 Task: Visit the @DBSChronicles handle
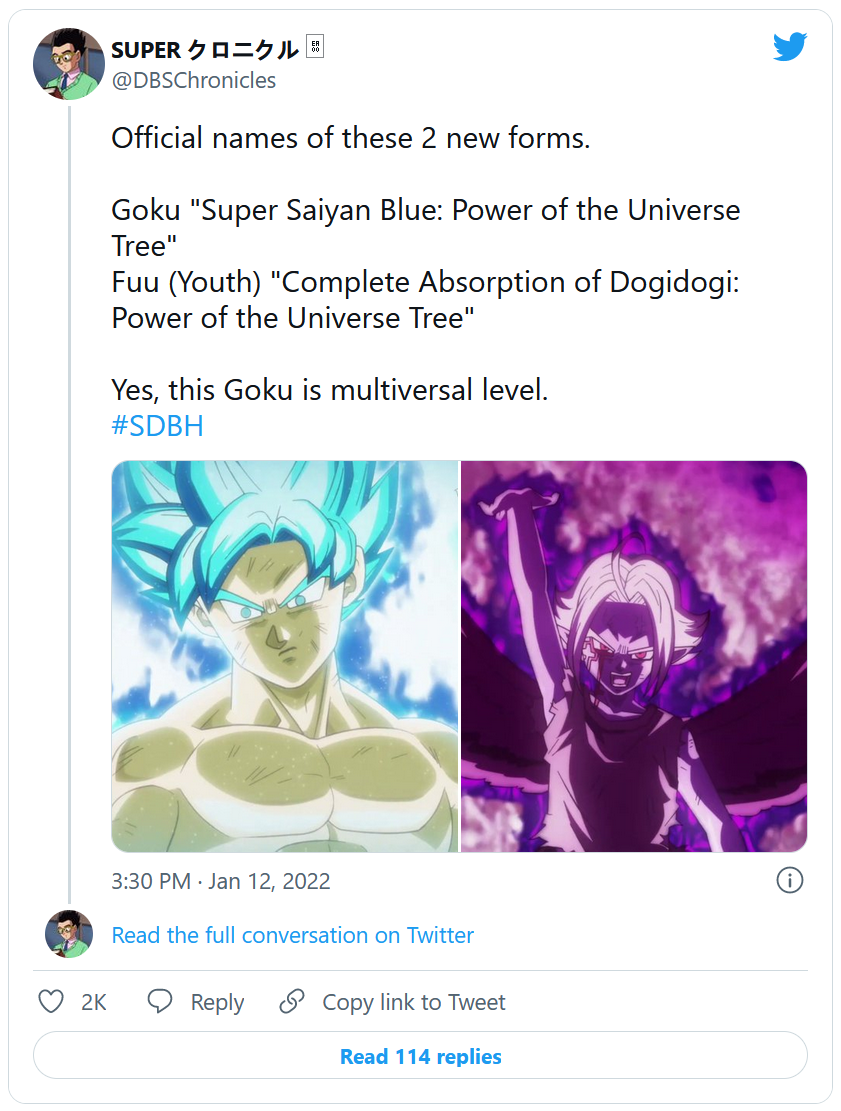[194, 80]
